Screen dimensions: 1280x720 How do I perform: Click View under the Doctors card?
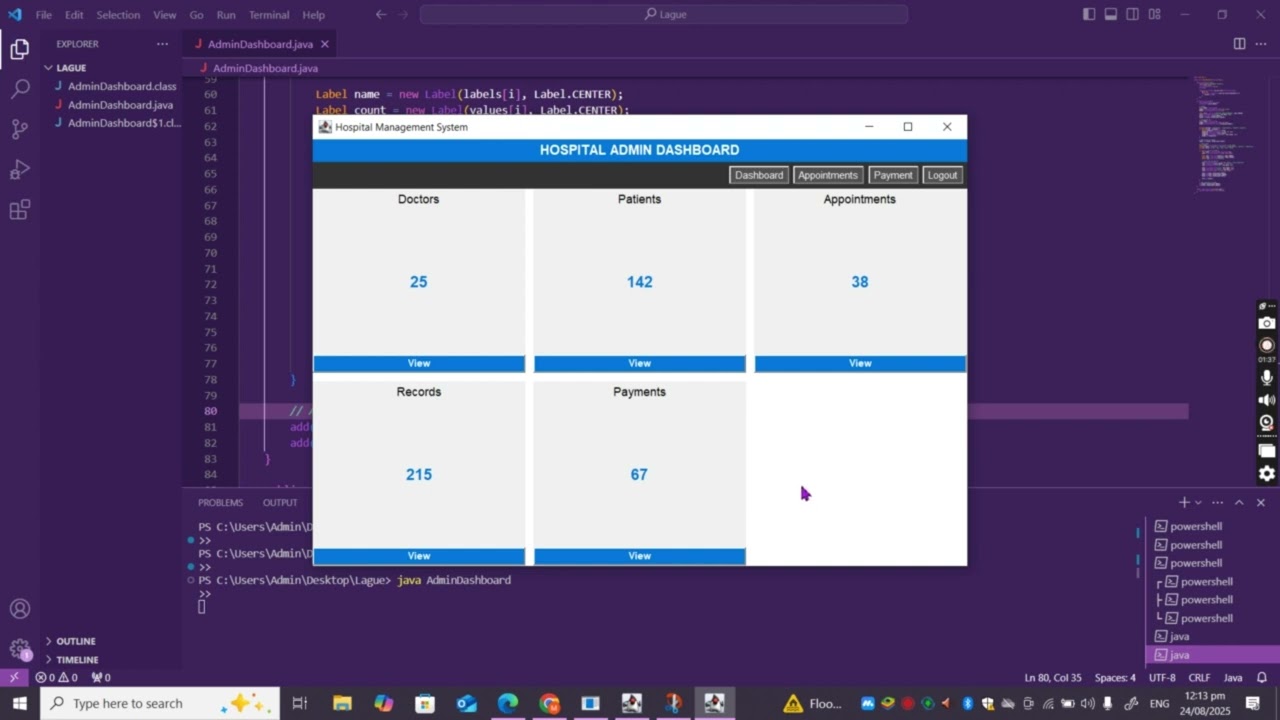coord(419,364)
